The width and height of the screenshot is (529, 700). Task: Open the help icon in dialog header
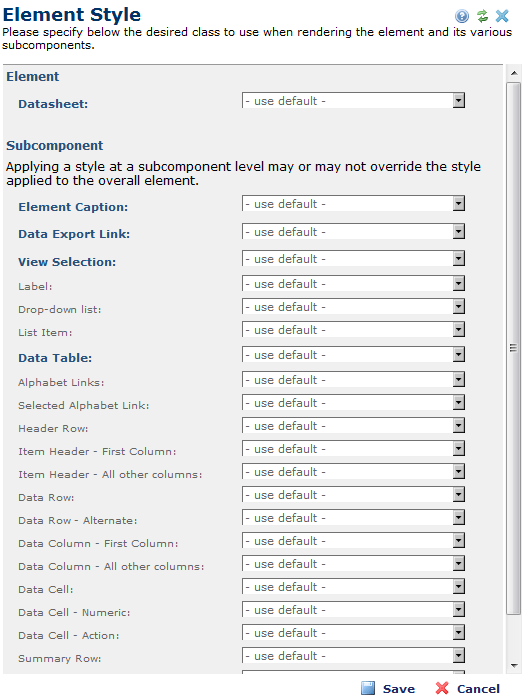point(462,17)
